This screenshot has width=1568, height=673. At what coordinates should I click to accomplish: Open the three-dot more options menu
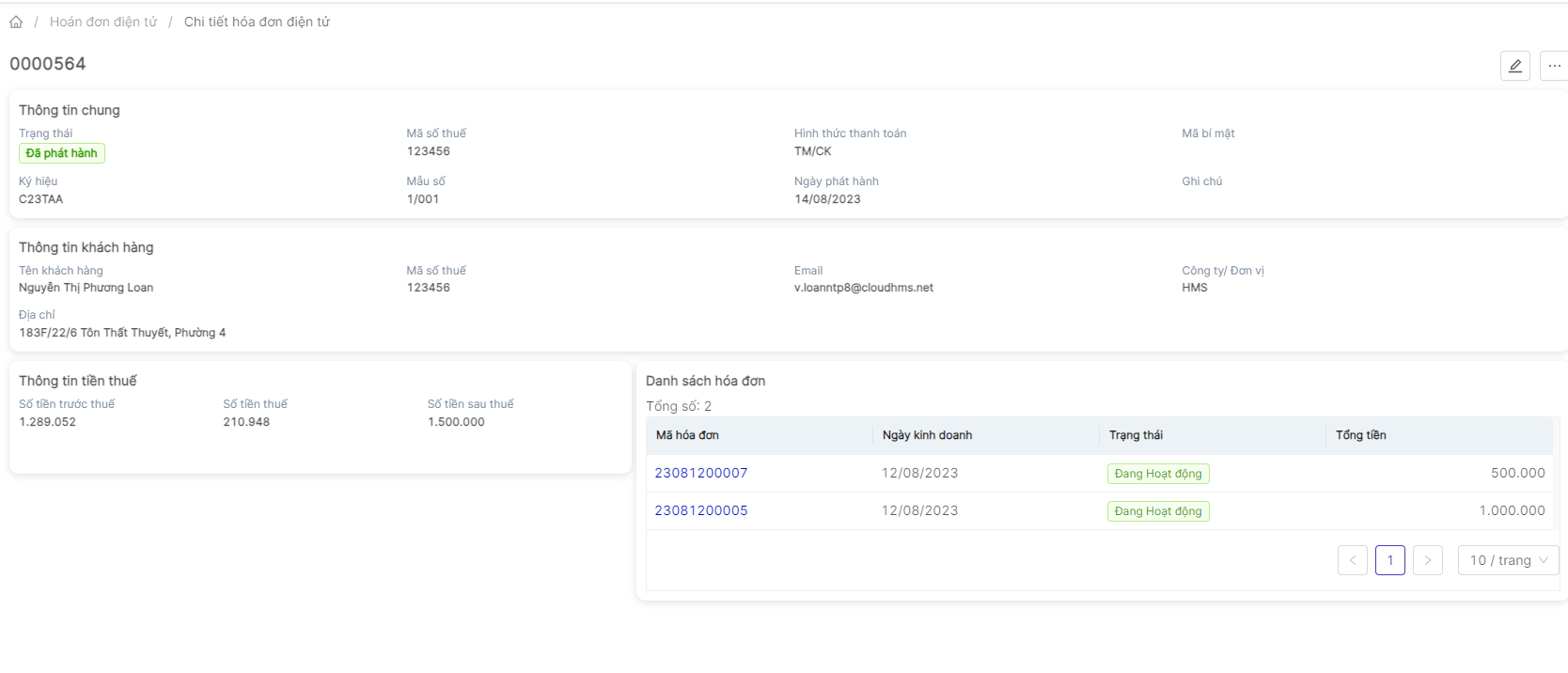click(1554, 66)
